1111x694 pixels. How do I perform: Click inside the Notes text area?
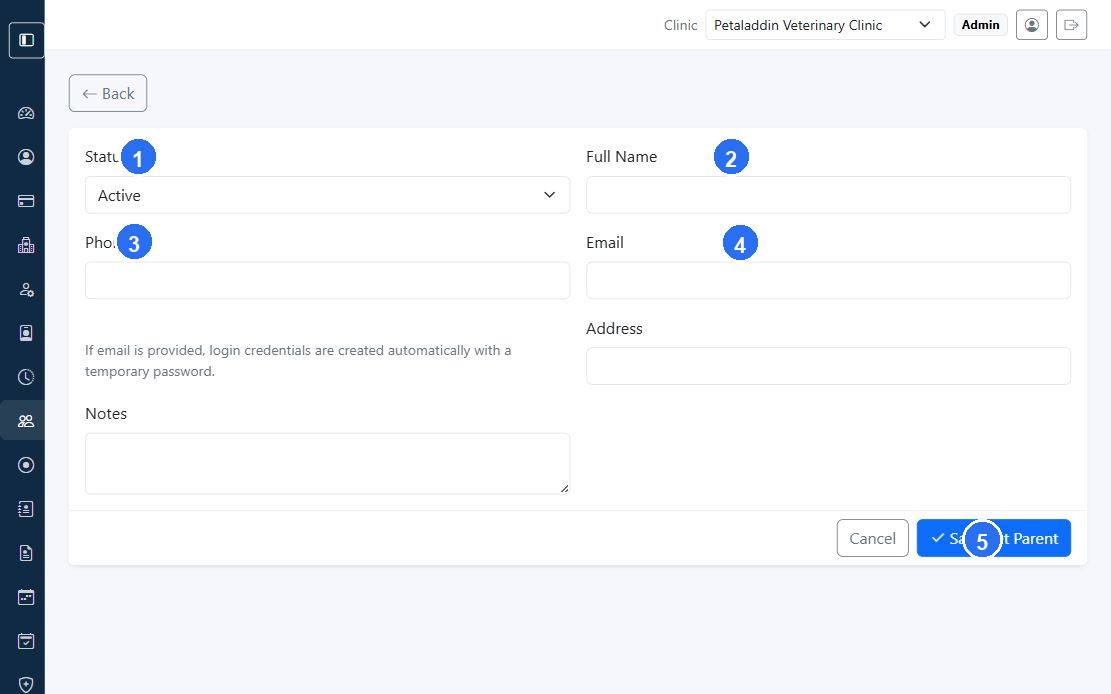327,464
